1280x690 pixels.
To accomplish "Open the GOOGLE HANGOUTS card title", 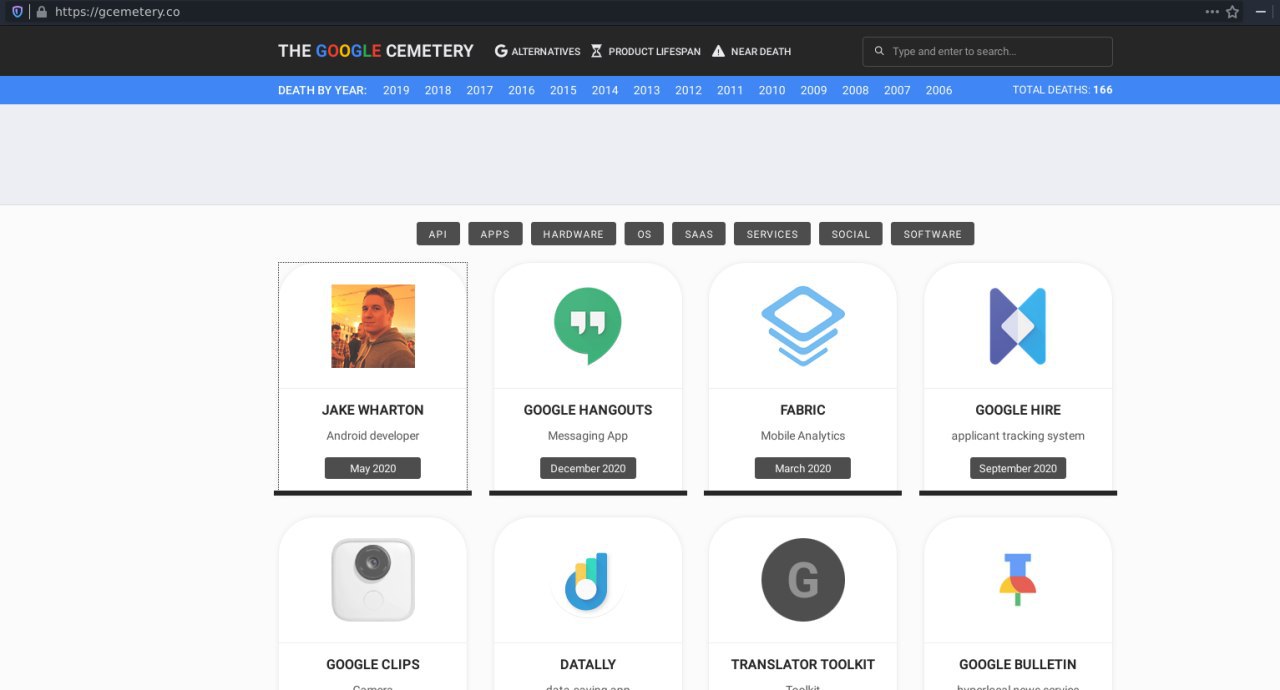I will [588, 410].
